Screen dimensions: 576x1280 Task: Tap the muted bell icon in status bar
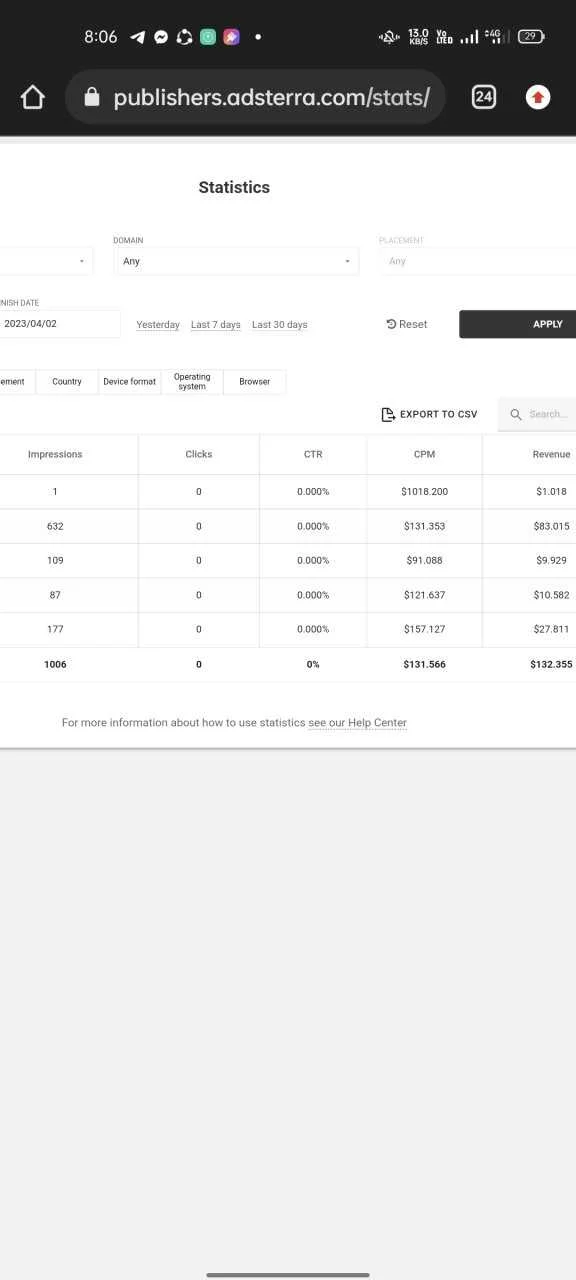coord(388,37)
